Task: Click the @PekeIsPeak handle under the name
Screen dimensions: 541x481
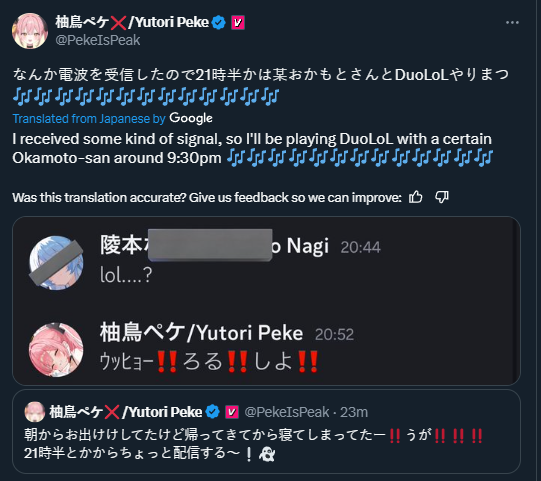Action: coord(98,40)
